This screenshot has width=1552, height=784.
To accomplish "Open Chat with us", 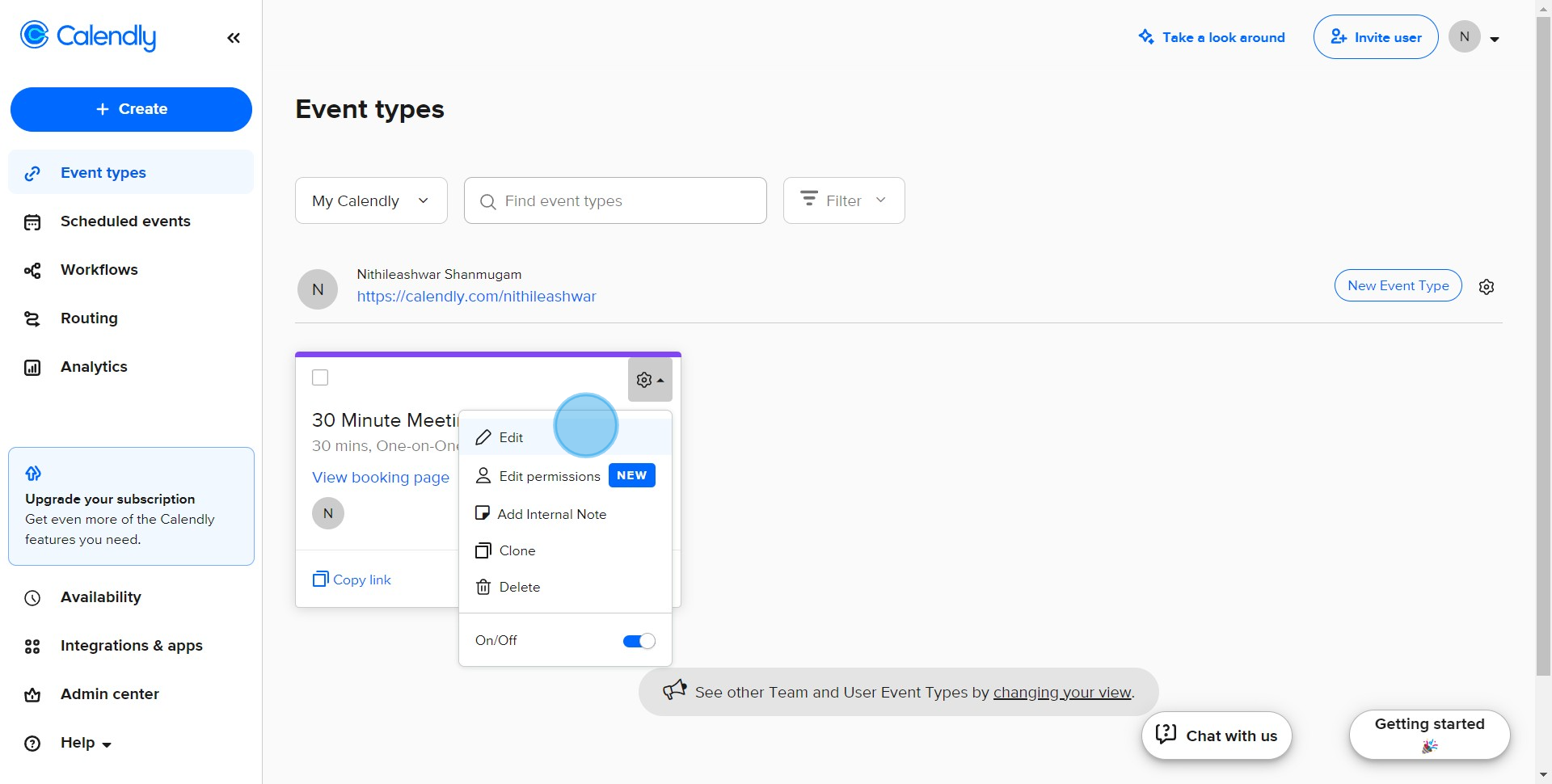I will [x=1217, y=736].
